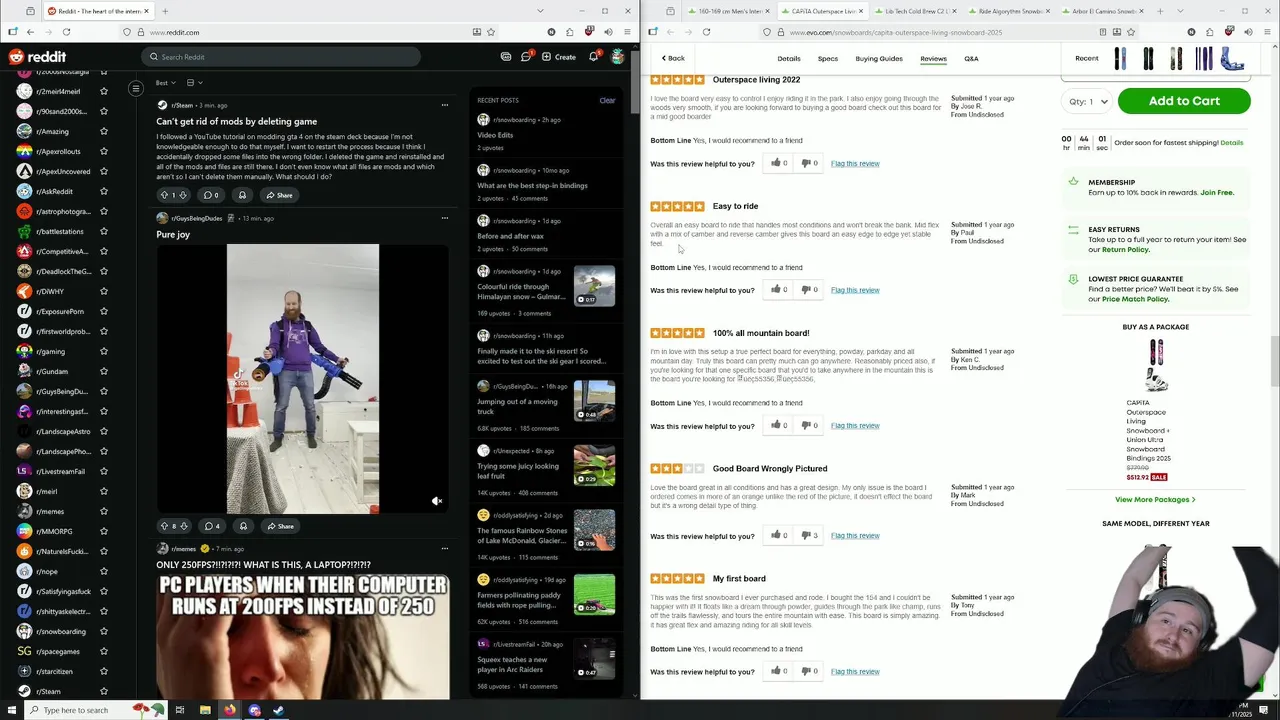
Task: Favorite r/memes with star
Action: point(104,511)
